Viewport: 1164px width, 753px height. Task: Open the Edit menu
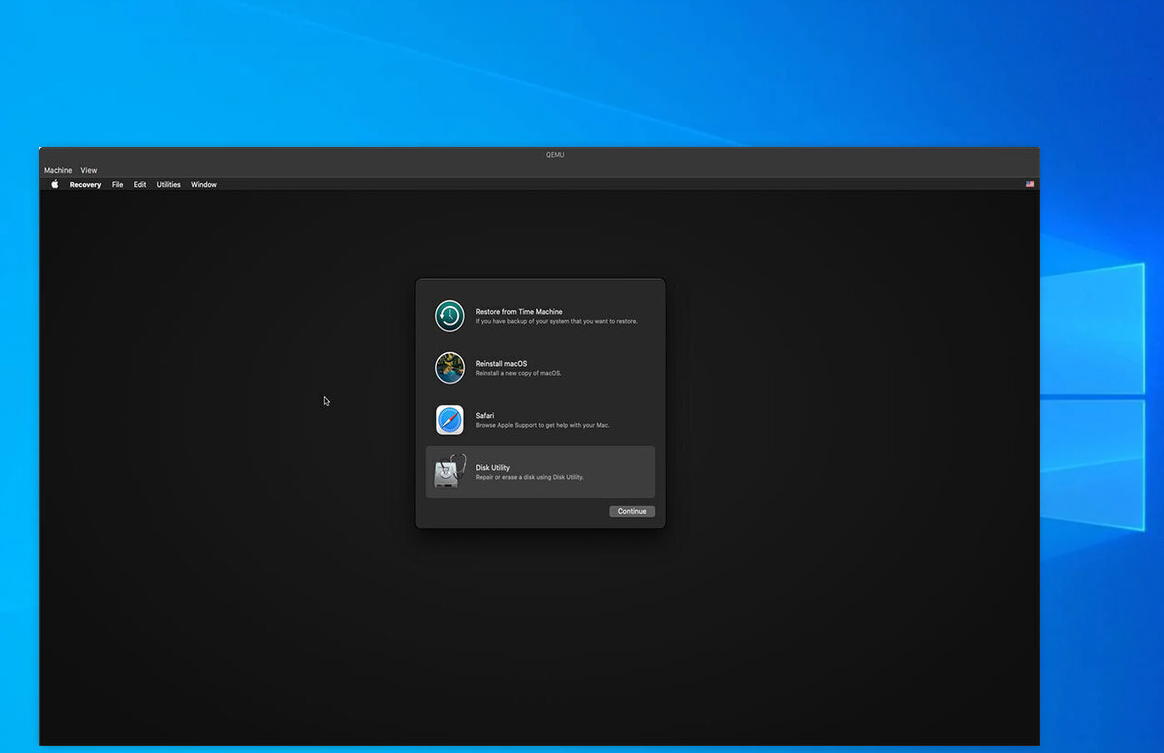click(140, 185)
